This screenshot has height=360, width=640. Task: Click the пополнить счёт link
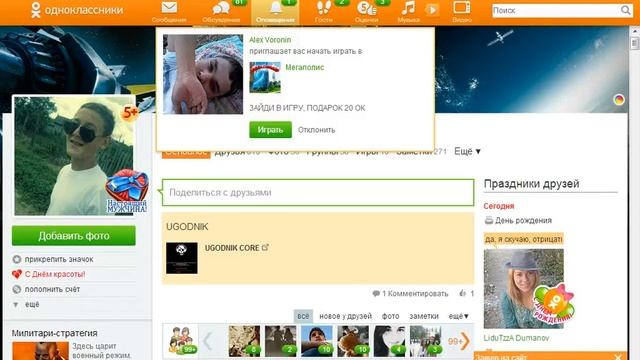pos(52,289)
